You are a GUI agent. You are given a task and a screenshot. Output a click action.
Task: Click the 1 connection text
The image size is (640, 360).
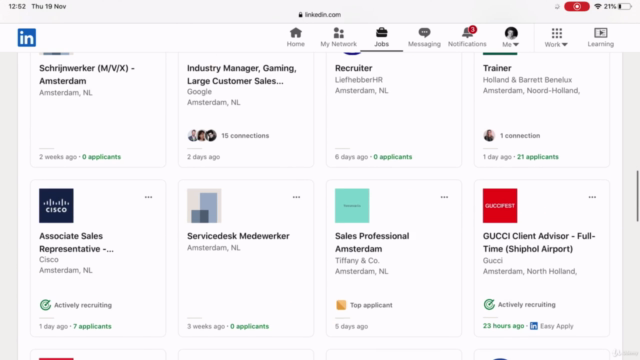(x=520, y=136)
